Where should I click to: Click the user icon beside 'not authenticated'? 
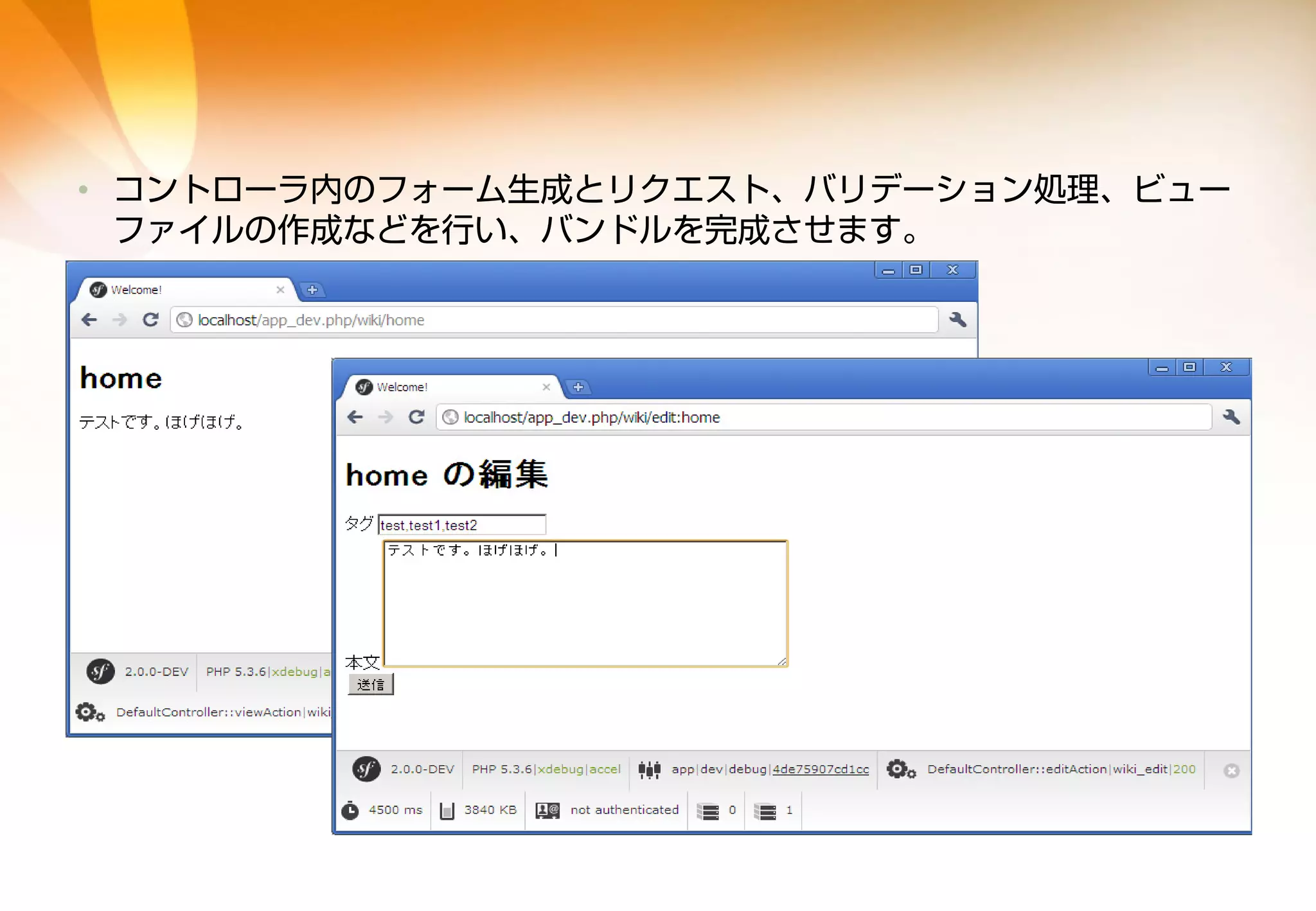pos(547,810)
